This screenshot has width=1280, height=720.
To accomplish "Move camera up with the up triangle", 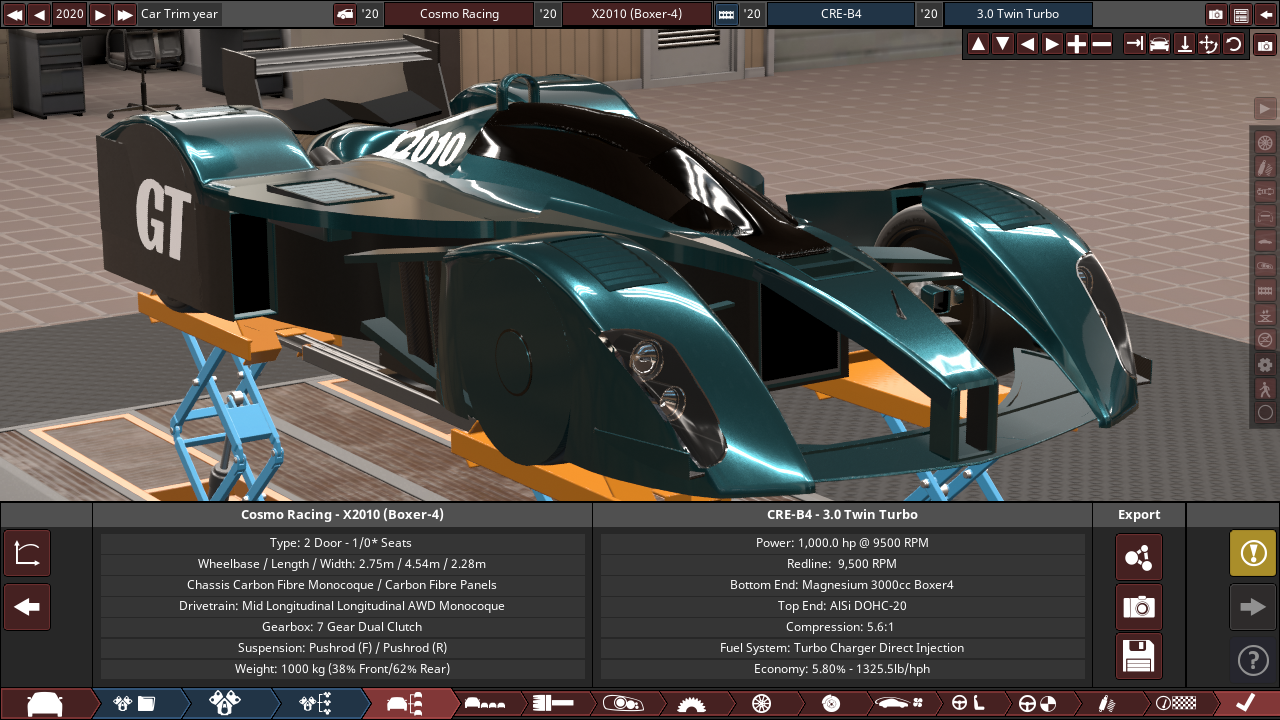I will pyautogui.click(x=978, y=44).
